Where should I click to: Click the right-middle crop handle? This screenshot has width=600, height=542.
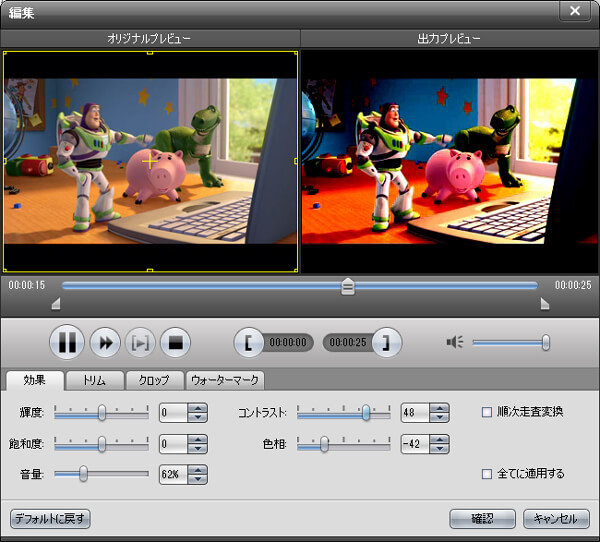(x=296, y=162)
